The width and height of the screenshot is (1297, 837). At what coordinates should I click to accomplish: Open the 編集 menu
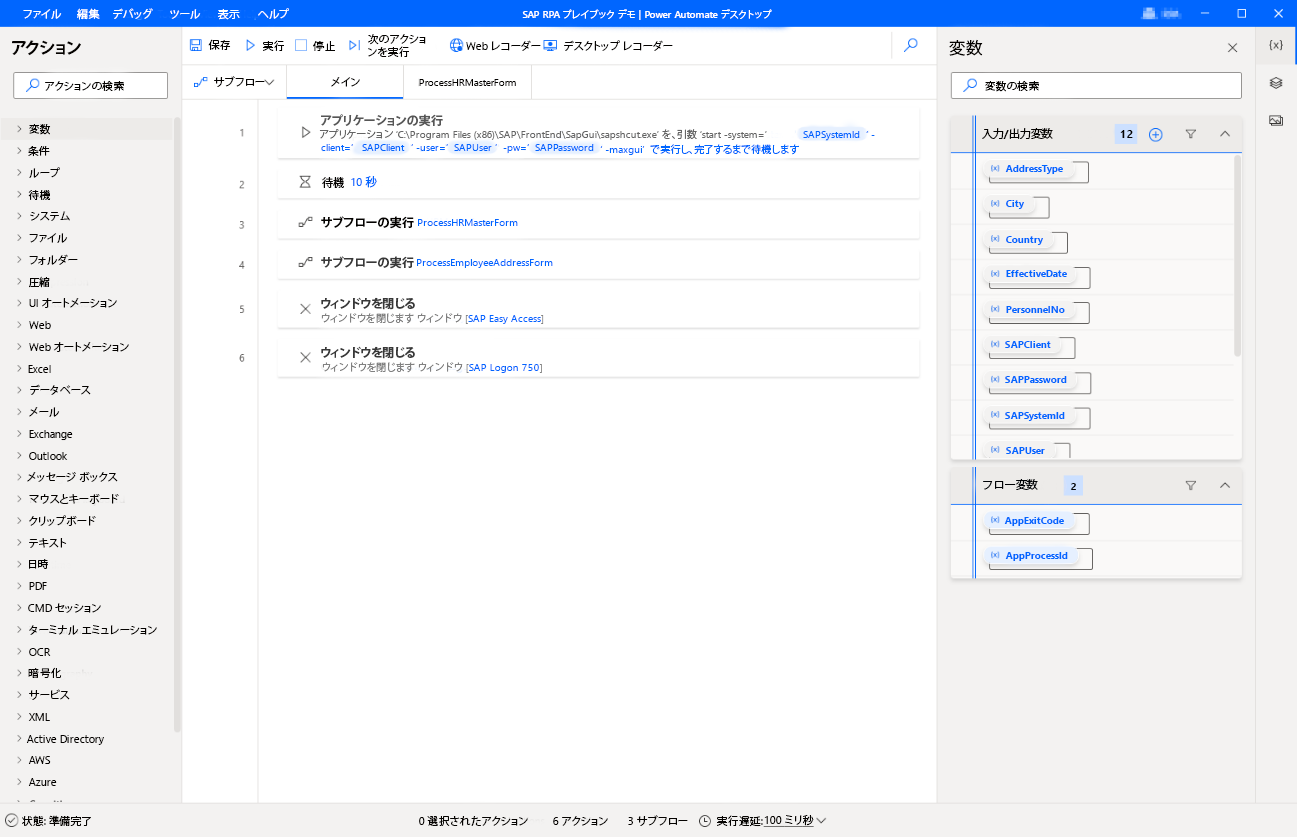pos(88,14)
